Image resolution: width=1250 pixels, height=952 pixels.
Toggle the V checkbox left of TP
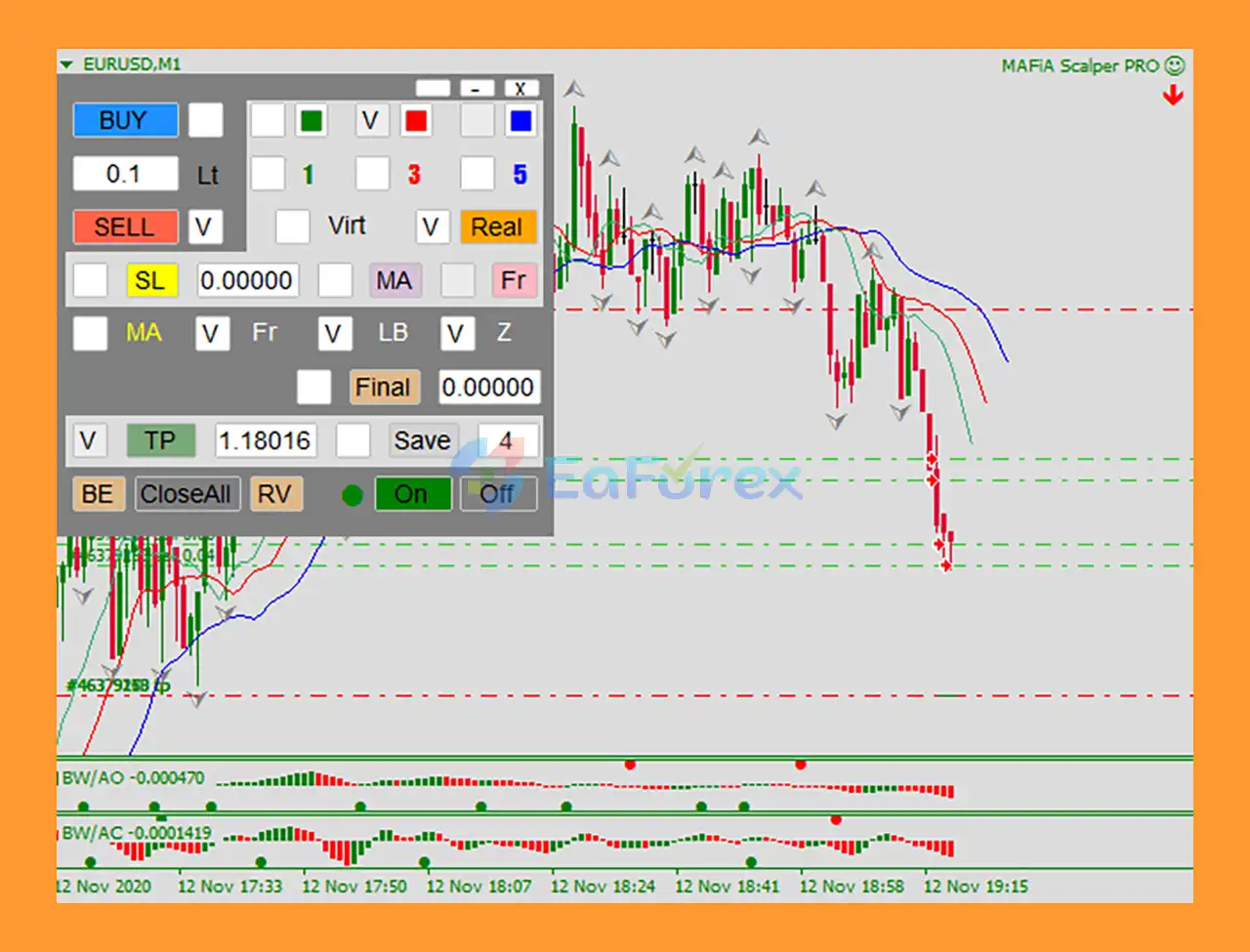pyautogui.click(x=88, y=440)
